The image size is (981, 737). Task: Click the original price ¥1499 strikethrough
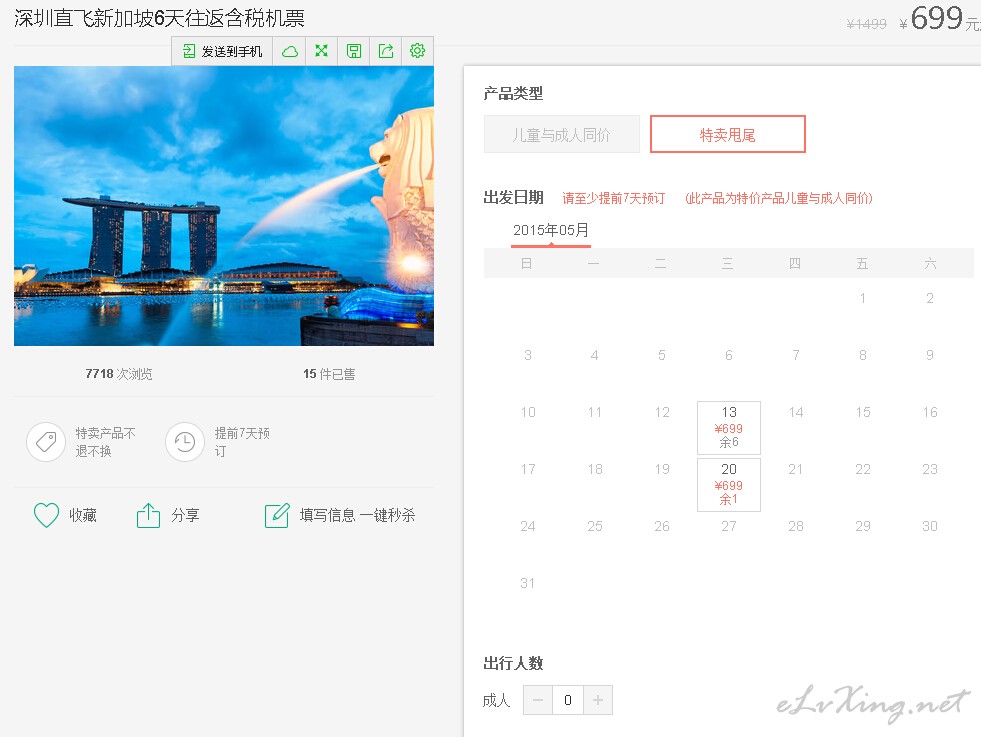(x=867, y=24)
